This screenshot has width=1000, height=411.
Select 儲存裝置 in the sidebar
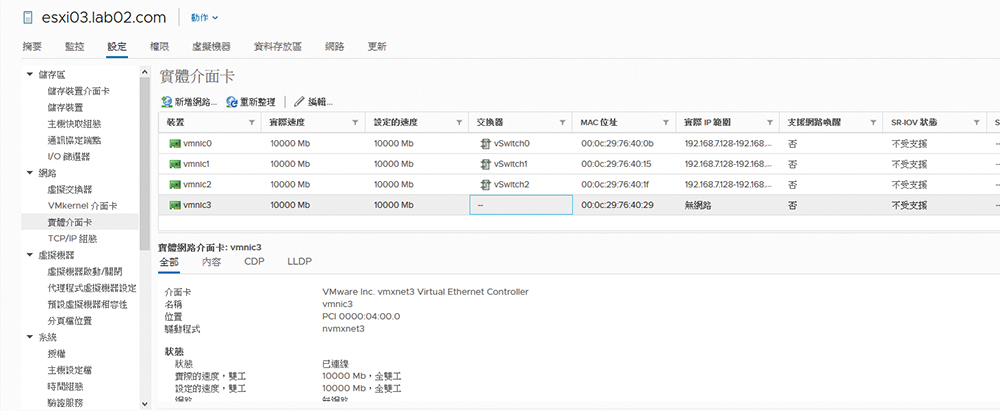[x=65, y=107]
